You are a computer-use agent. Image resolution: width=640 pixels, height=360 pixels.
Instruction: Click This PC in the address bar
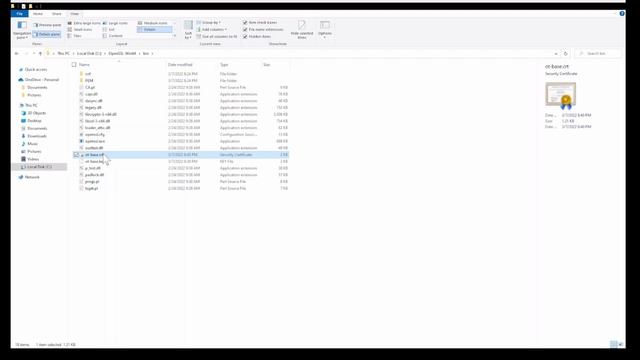(63, 53)
